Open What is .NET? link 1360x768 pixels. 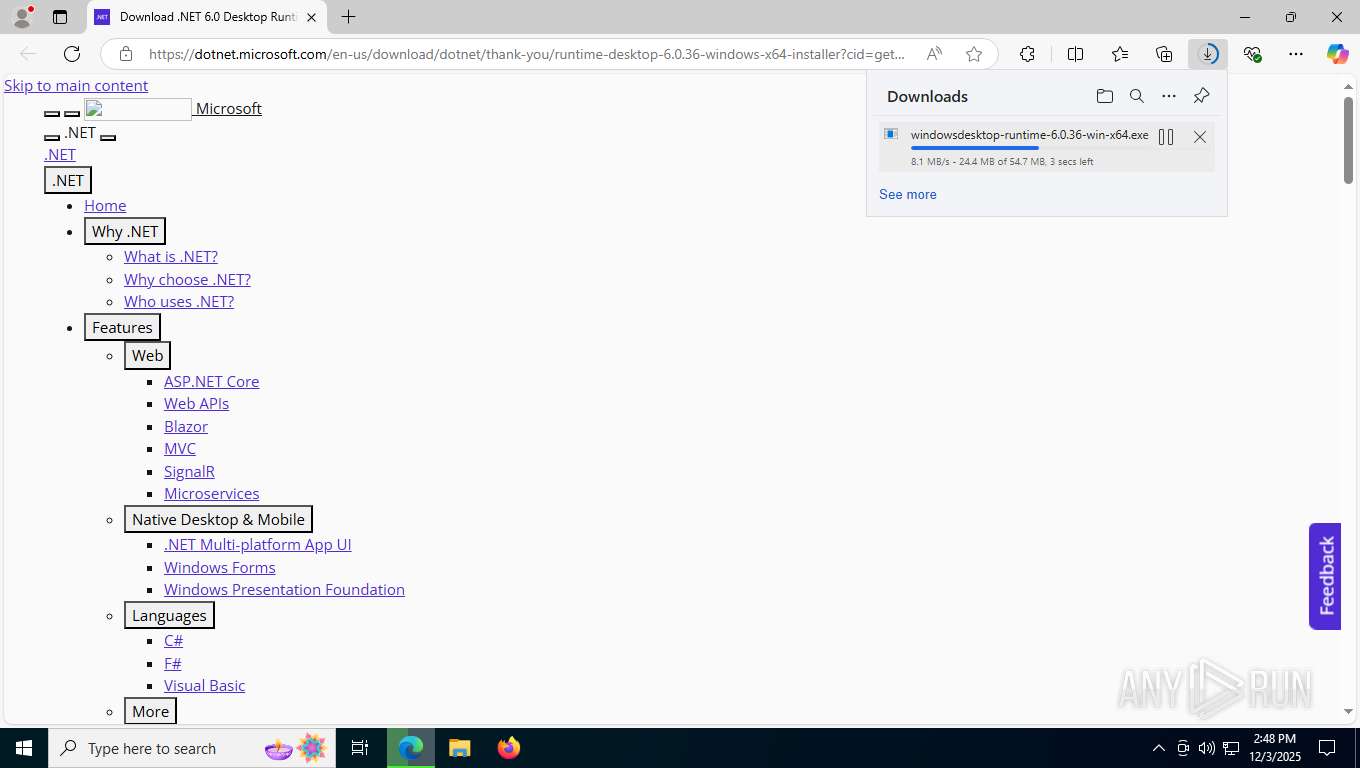(x=171, y=256)
